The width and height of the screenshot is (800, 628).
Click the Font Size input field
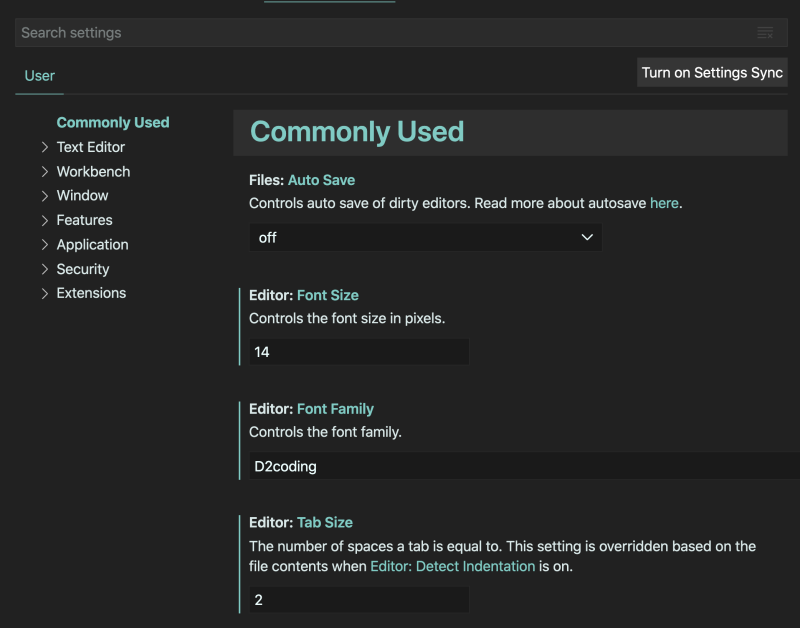pos(359,352)
